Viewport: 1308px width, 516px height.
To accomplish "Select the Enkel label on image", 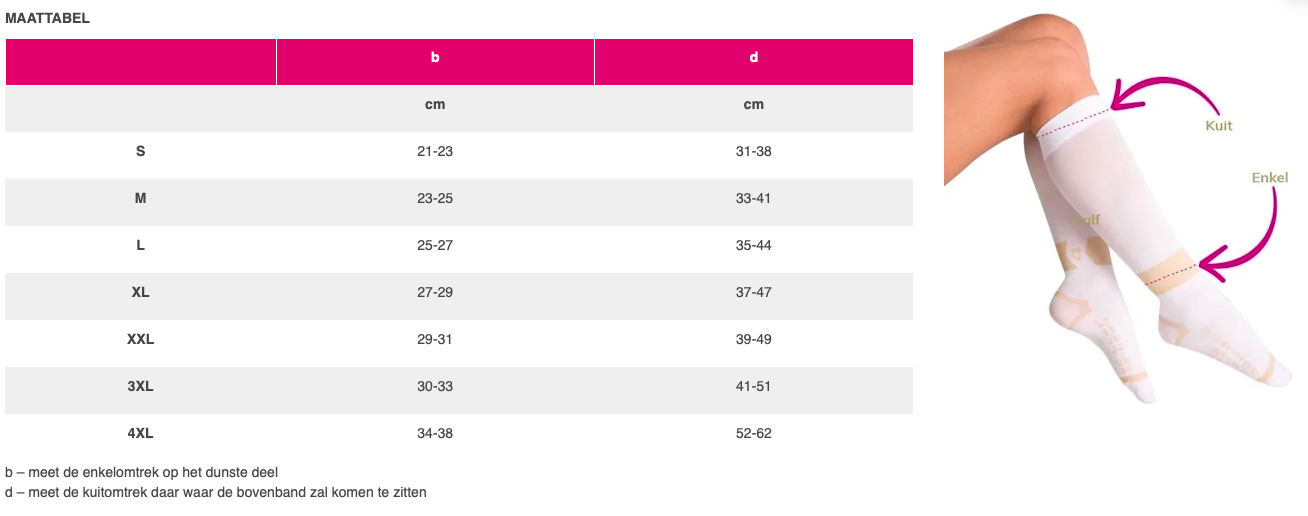I will tap(1269, 178).
